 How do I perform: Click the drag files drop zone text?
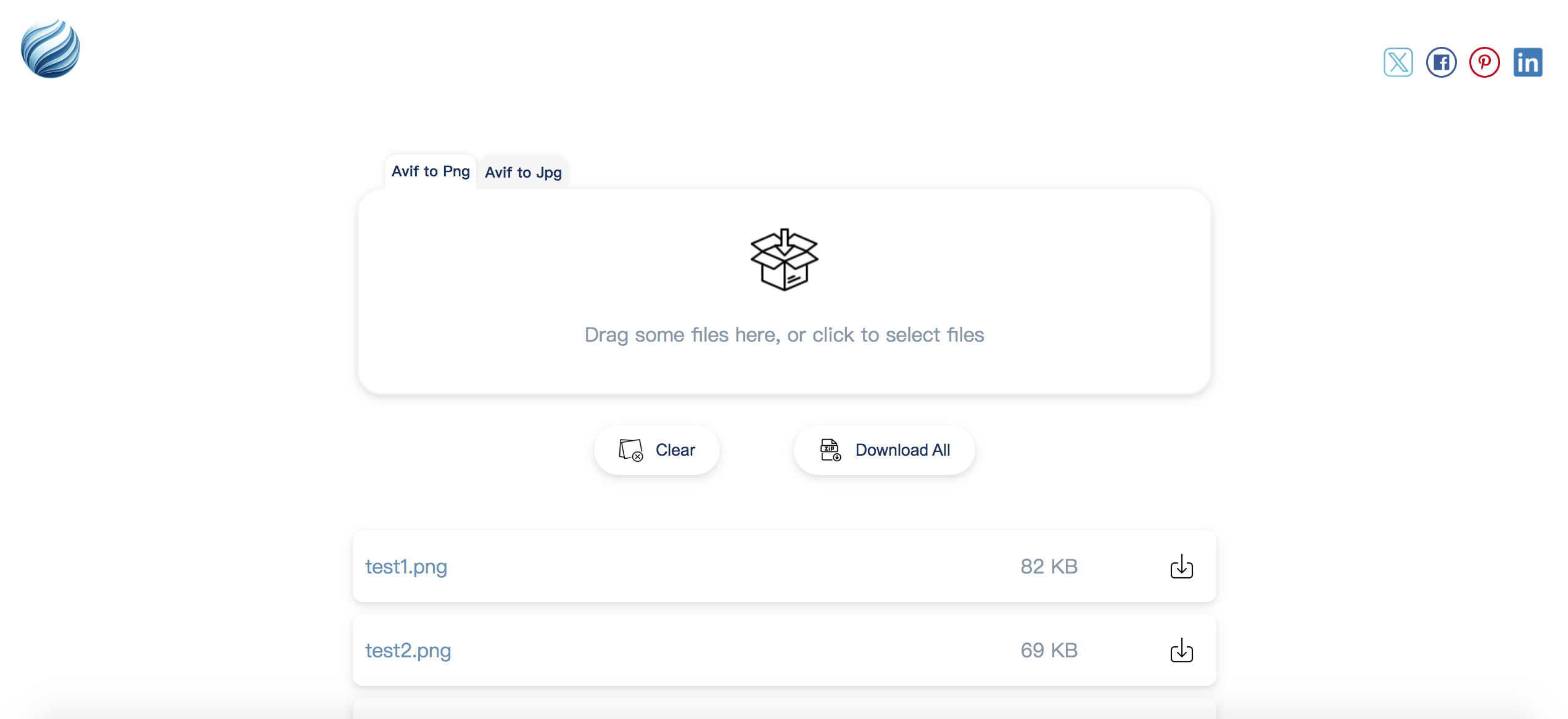point(784,335)
